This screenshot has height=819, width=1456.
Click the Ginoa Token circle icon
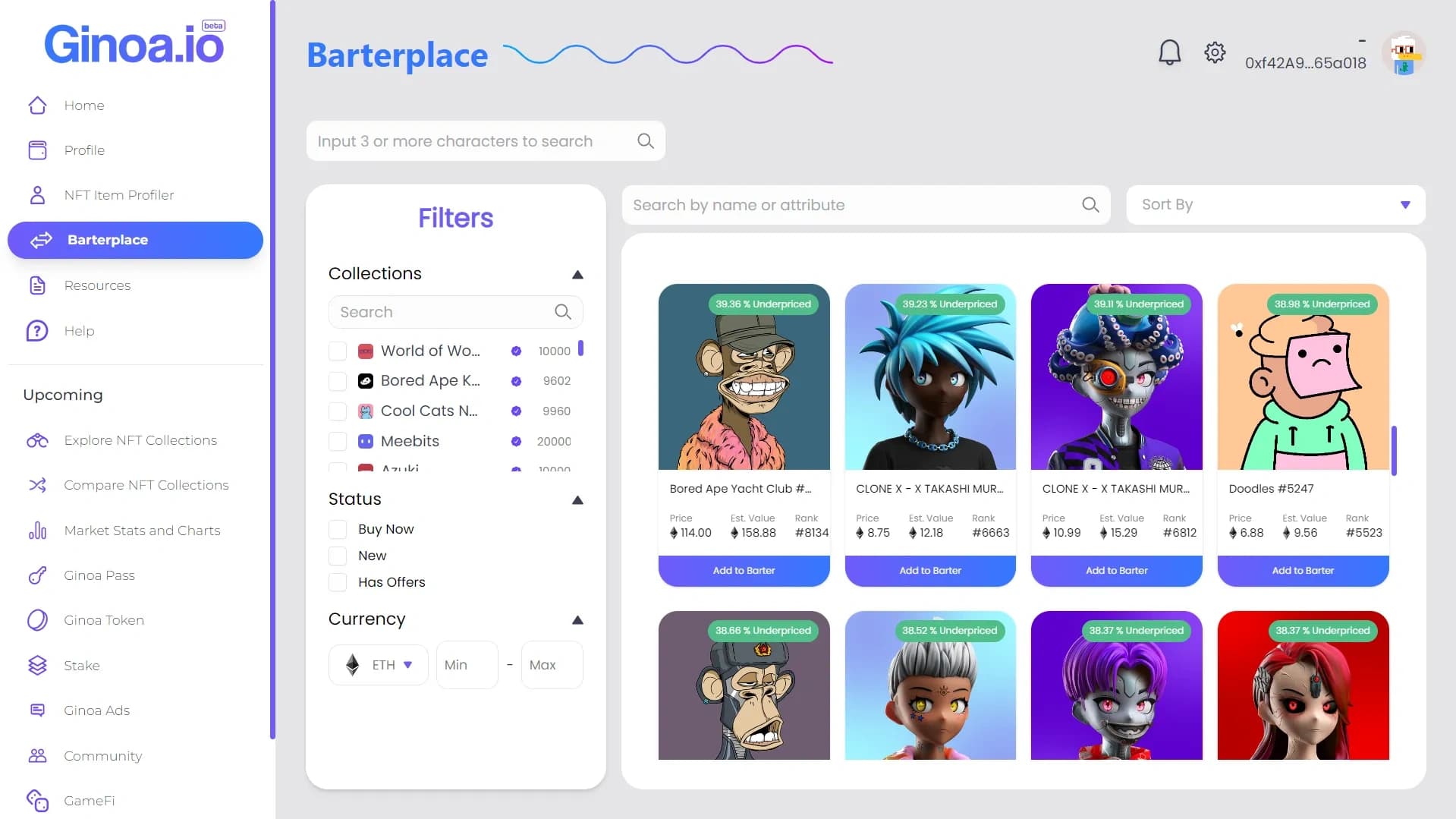pyautogui.click(x=37, y=620)
